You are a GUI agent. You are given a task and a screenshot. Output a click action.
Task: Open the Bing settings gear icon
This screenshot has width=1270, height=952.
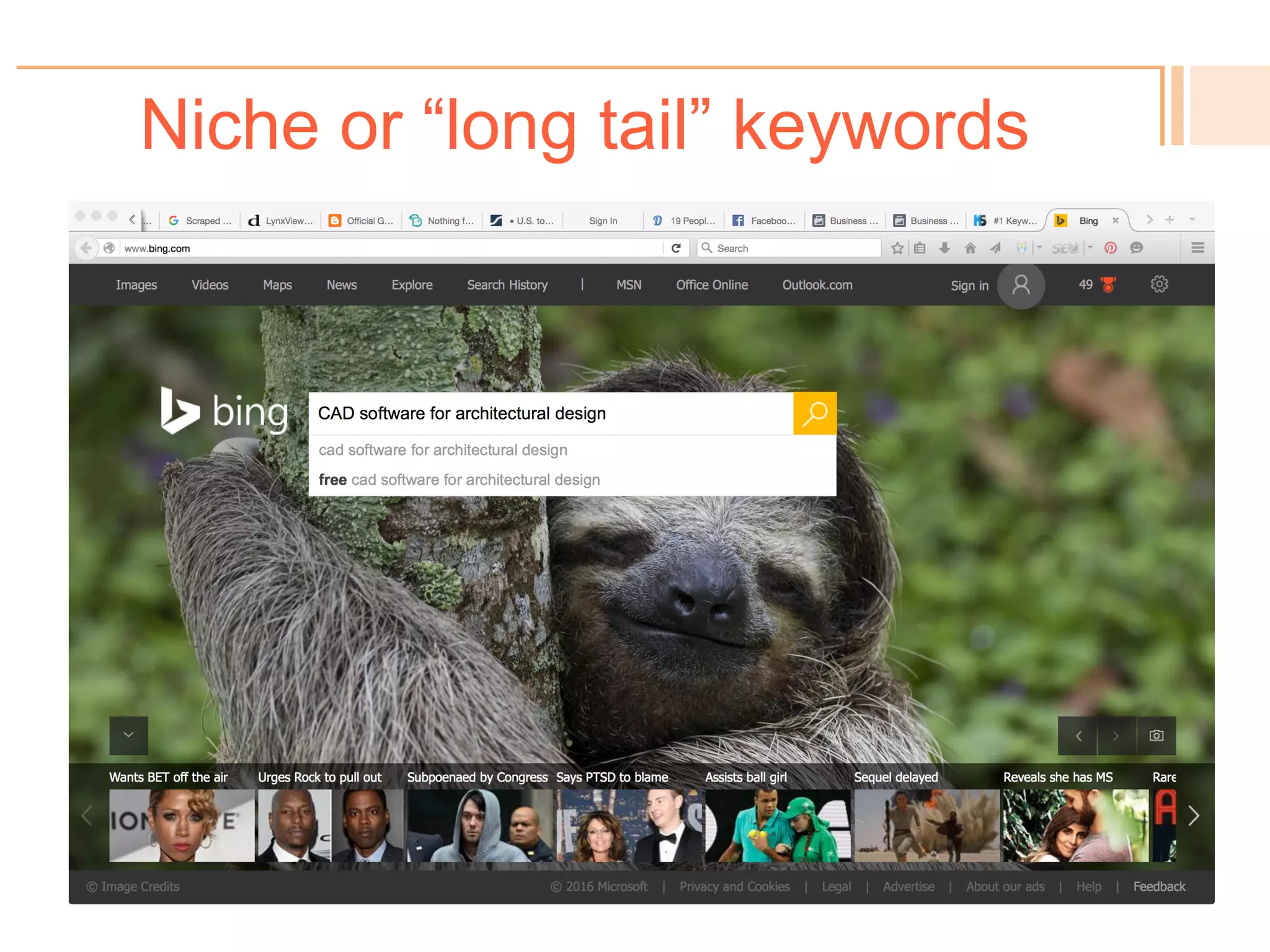(x=1159, y=284)
